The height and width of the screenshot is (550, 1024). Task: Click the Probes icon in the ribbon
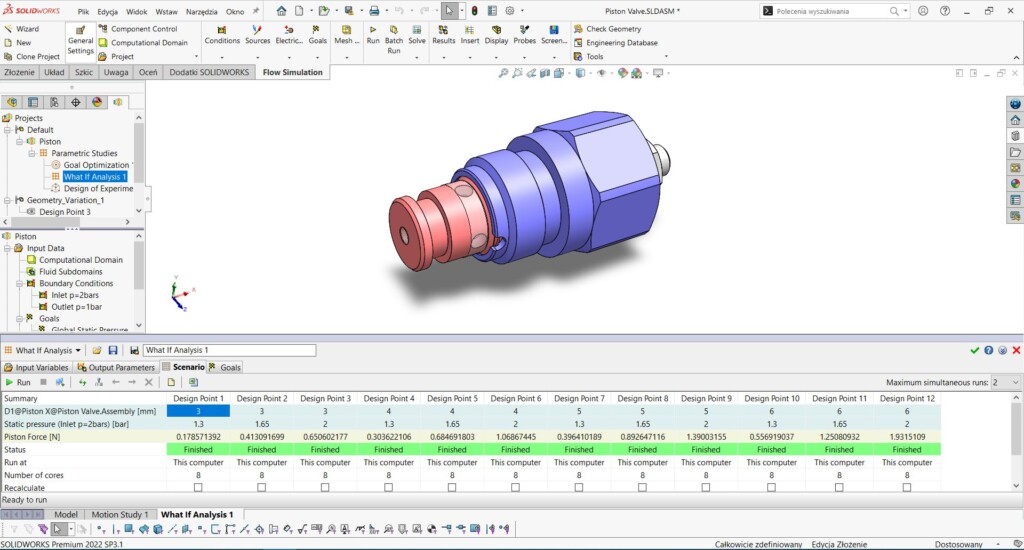coord(524,34)
